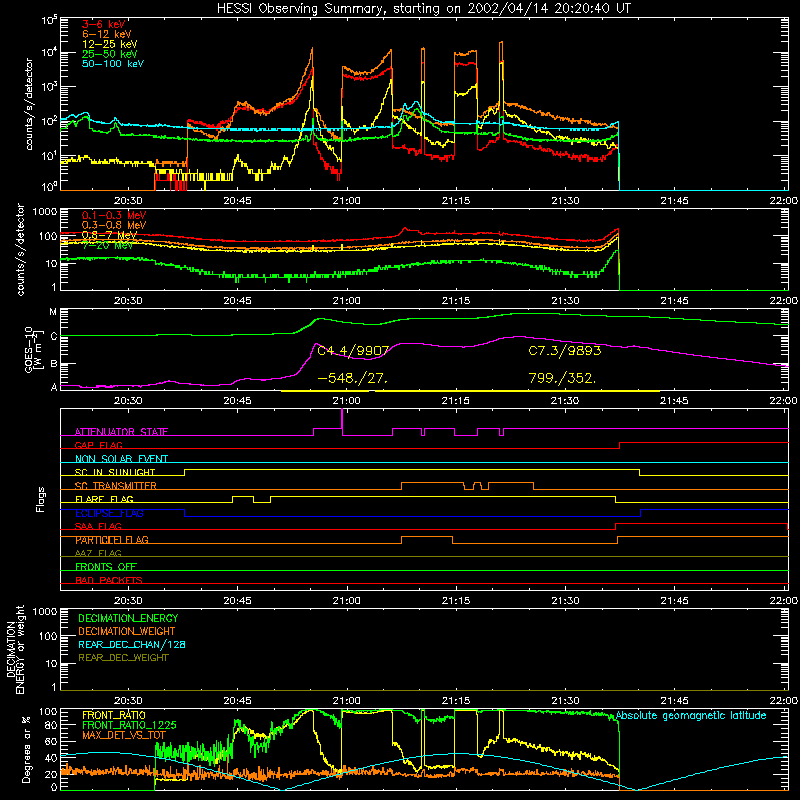Select the 50-100 keV legend label
The image size is (800, 800).
pyautogui.click(x=113, y=64)
